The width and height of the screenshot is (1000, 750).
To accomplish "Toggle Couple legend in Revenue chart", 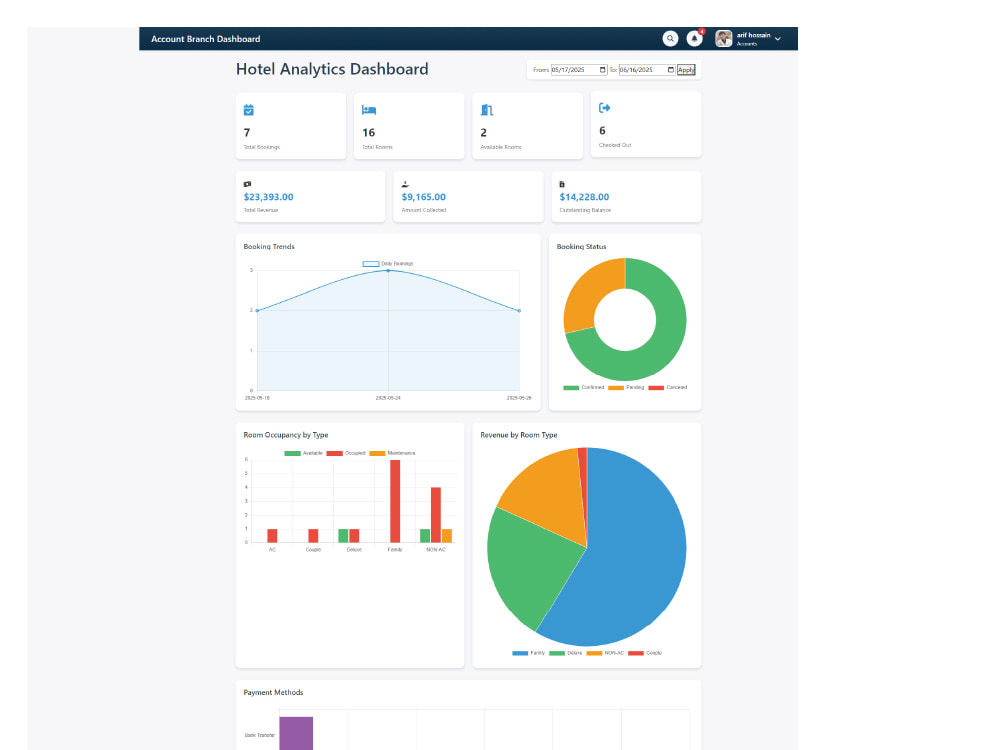I will pyautogui.click(x=645, y=653).
